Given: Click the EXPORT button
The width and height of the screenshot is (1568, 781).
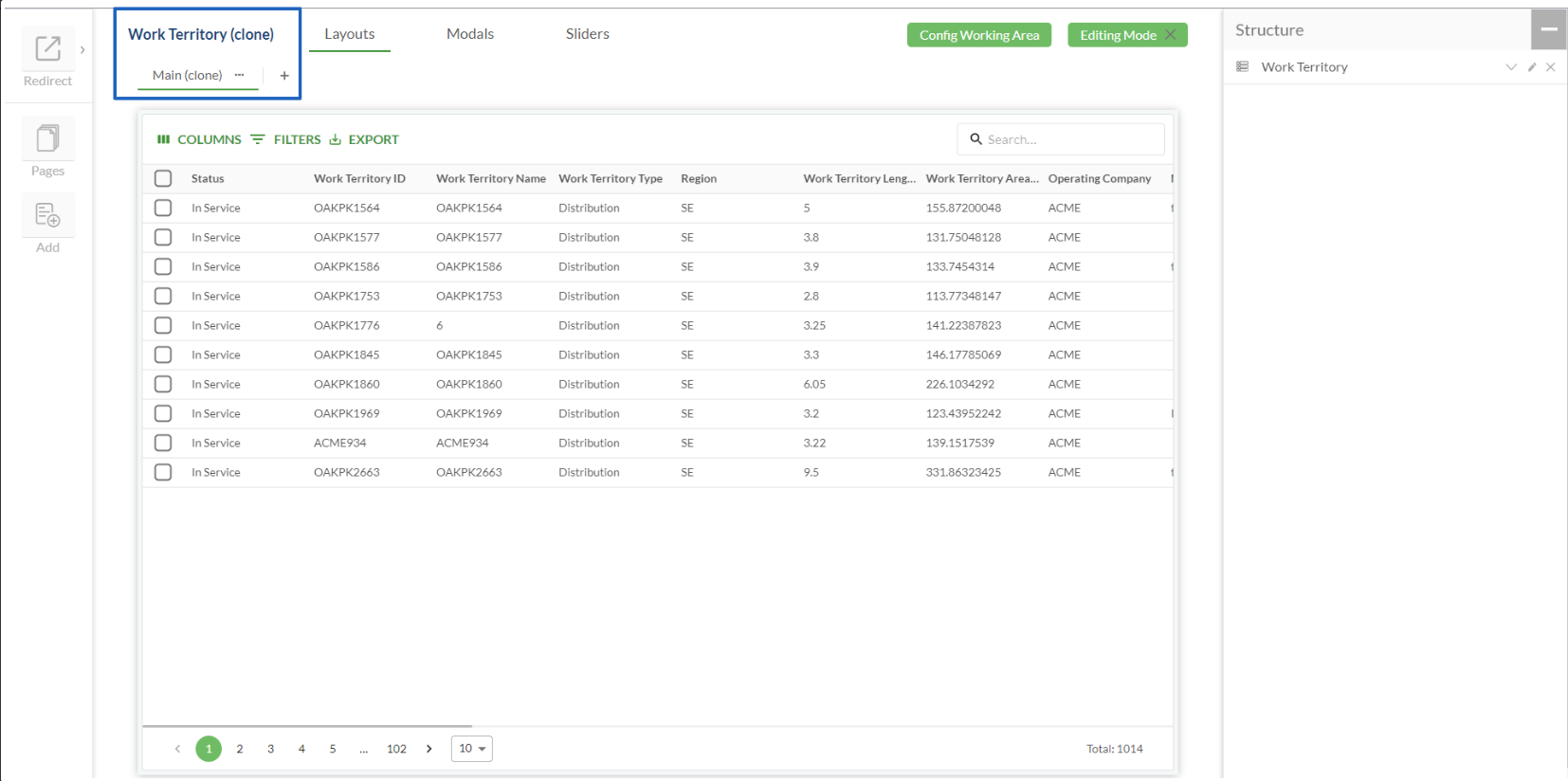Looking at the screenshot, I should point(364,139).
